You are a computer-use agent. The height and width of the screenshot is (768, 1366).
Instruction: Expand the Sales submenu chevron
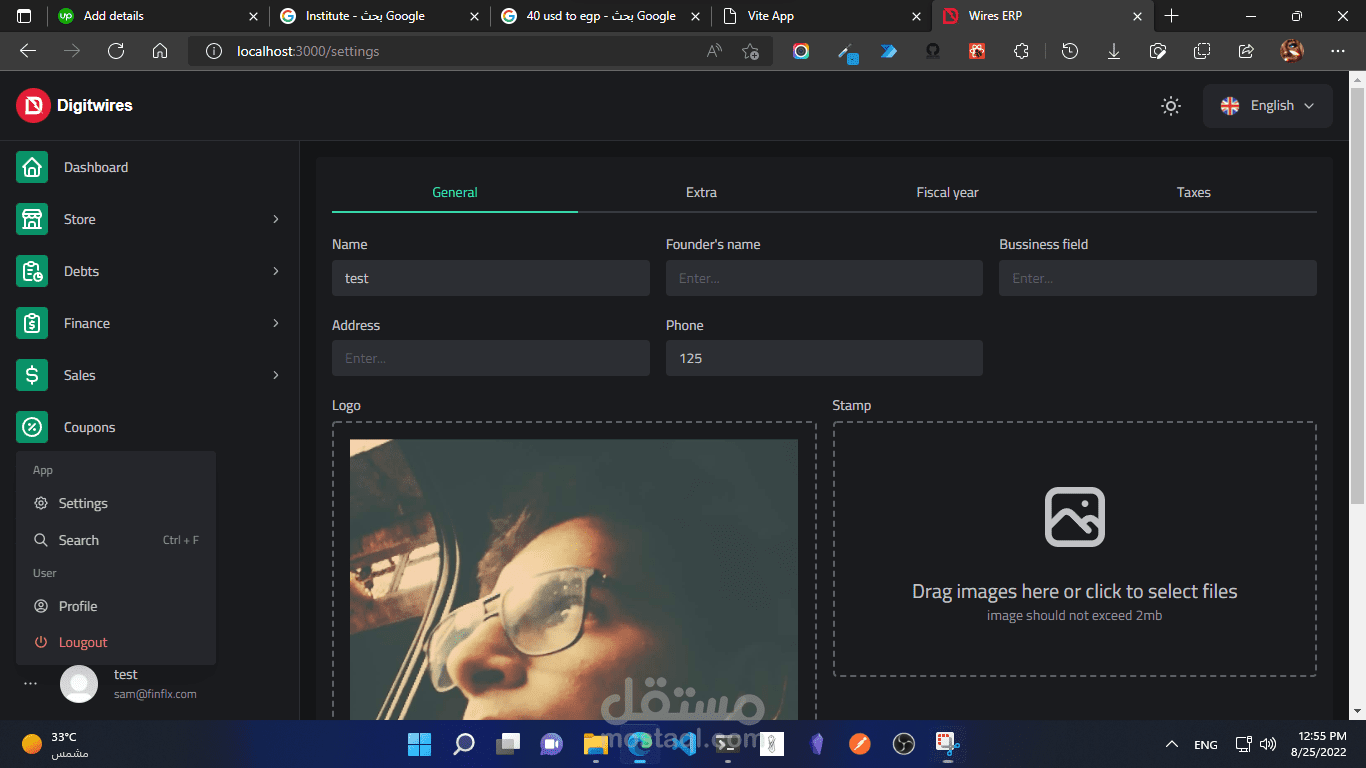pyautogui.click(x=276, y=375)
